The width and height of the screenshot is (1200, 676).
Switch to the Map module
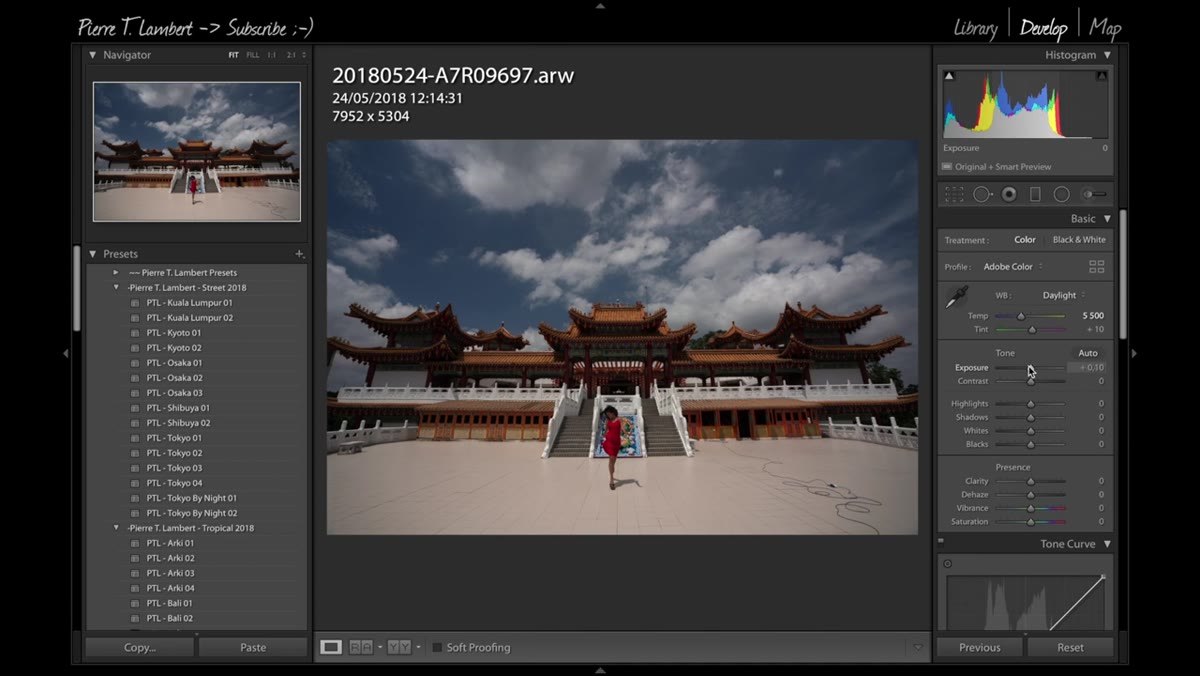(x=1105, y=27)
